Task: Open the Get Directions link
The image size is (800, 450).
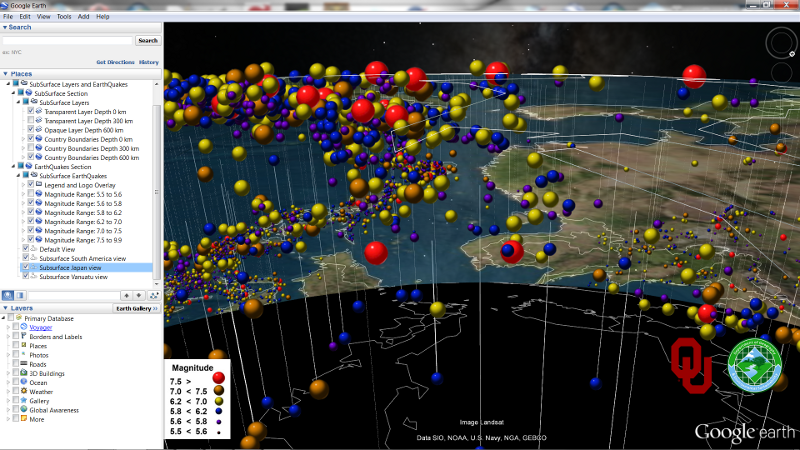Action: (x=115, y=62)
